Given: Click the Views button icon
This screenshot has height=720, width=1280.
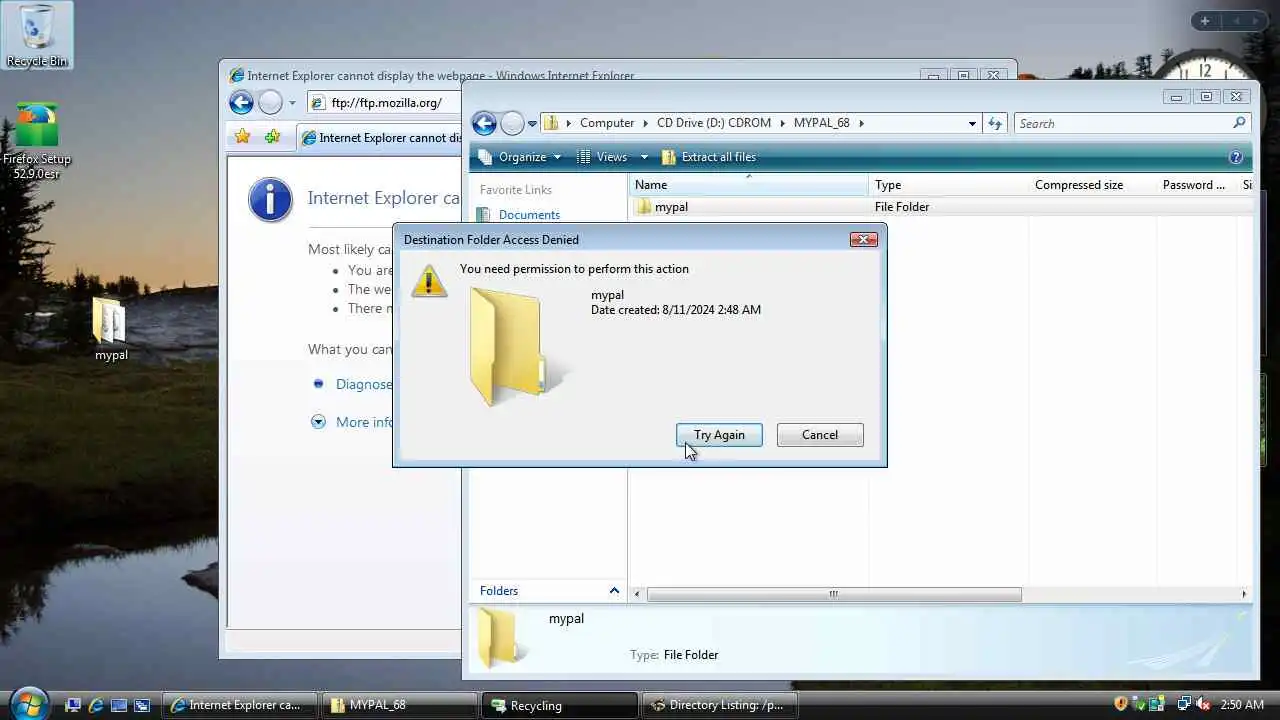Looking at the screenshot, I should click(x=583, y=157).
